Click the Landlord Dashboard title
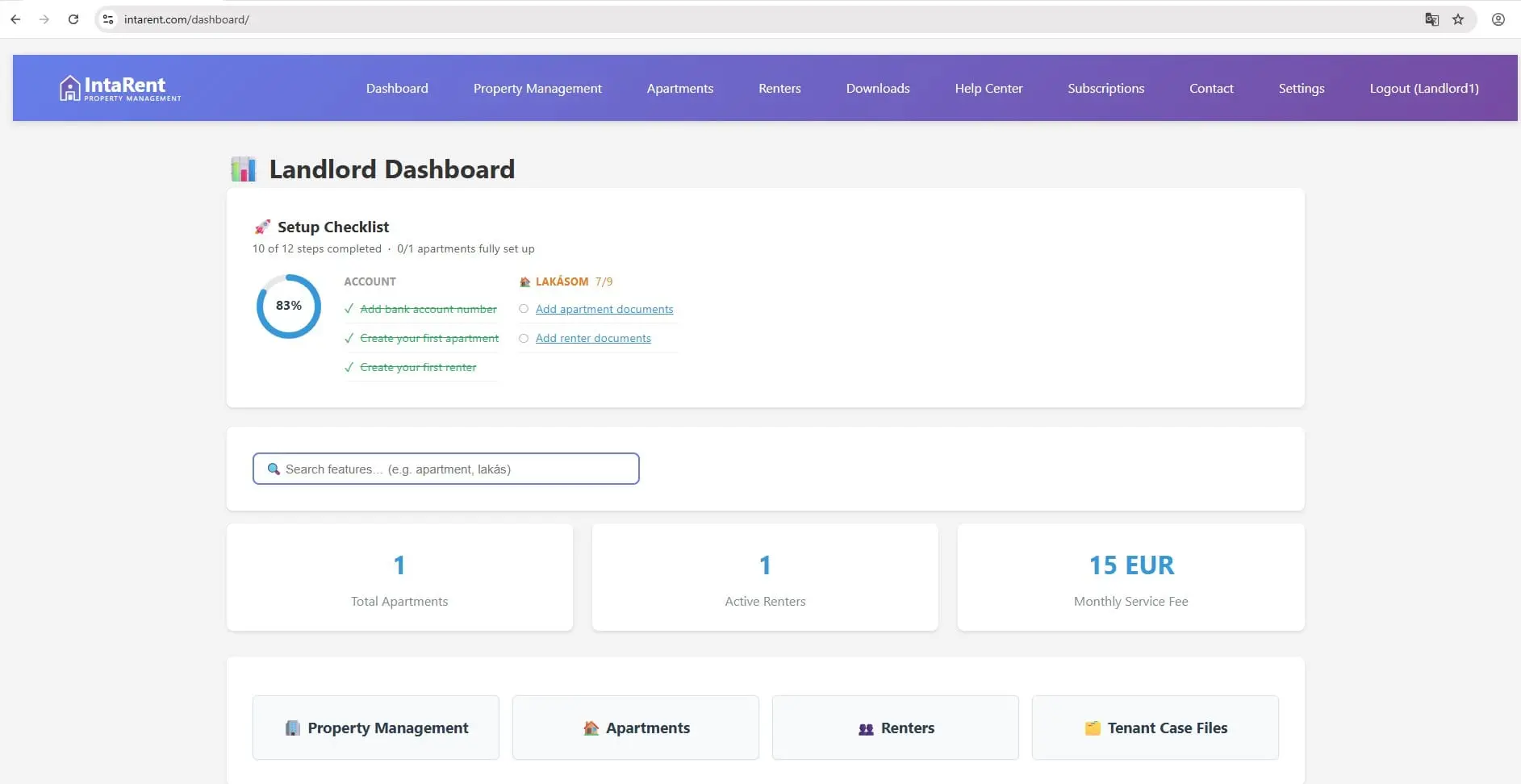This screenshot has height=784, width=1521. [392, 169]
